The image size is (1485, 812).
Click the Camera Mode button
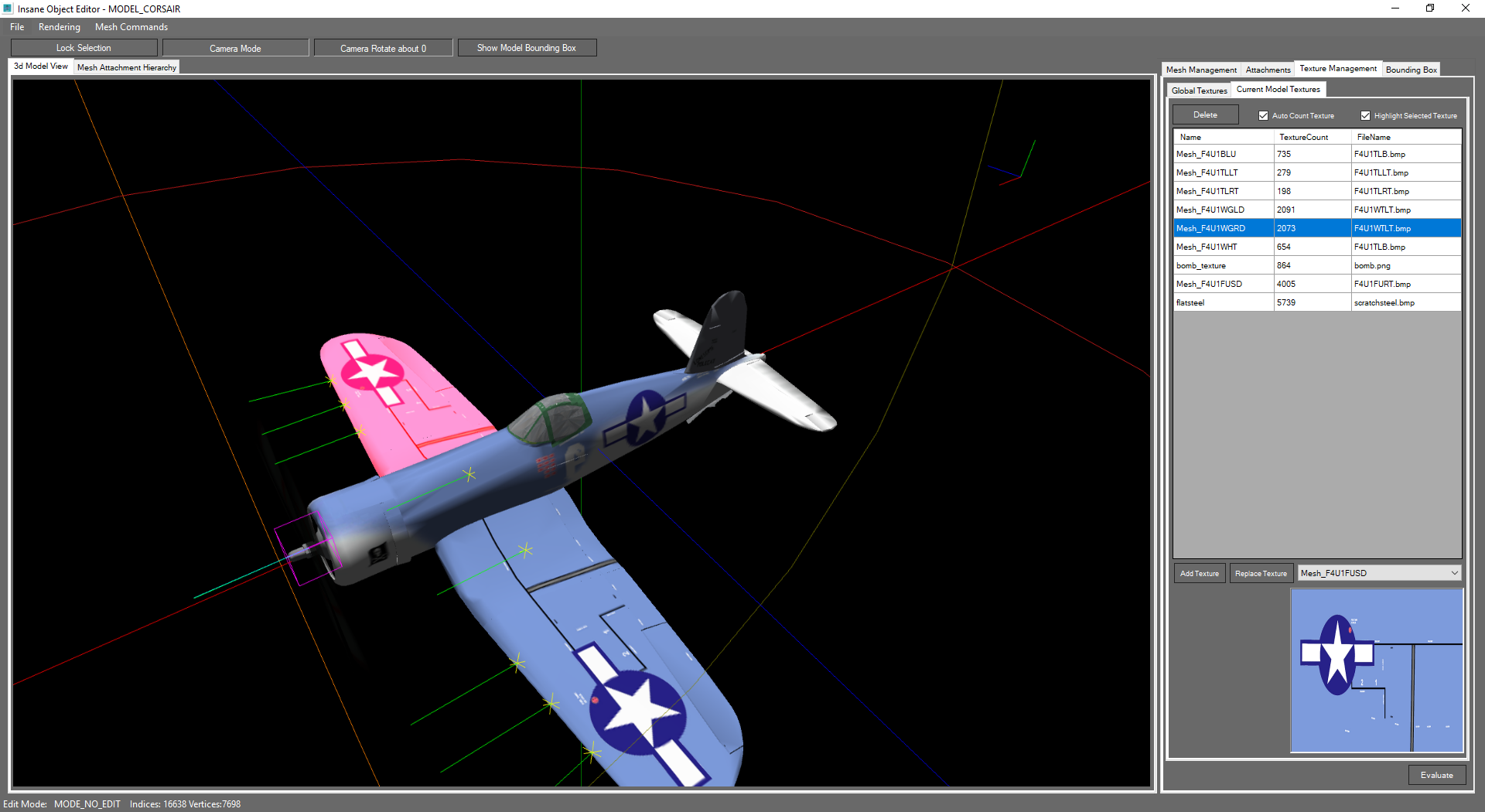[x=235, y=48]
